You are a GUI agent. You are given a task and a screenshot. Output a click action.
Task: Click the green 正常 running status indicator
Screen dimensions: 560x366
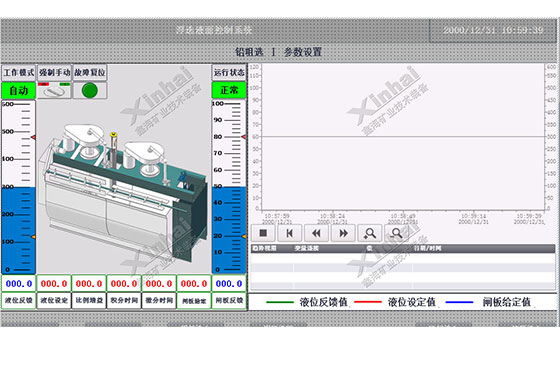pos(229,90)
